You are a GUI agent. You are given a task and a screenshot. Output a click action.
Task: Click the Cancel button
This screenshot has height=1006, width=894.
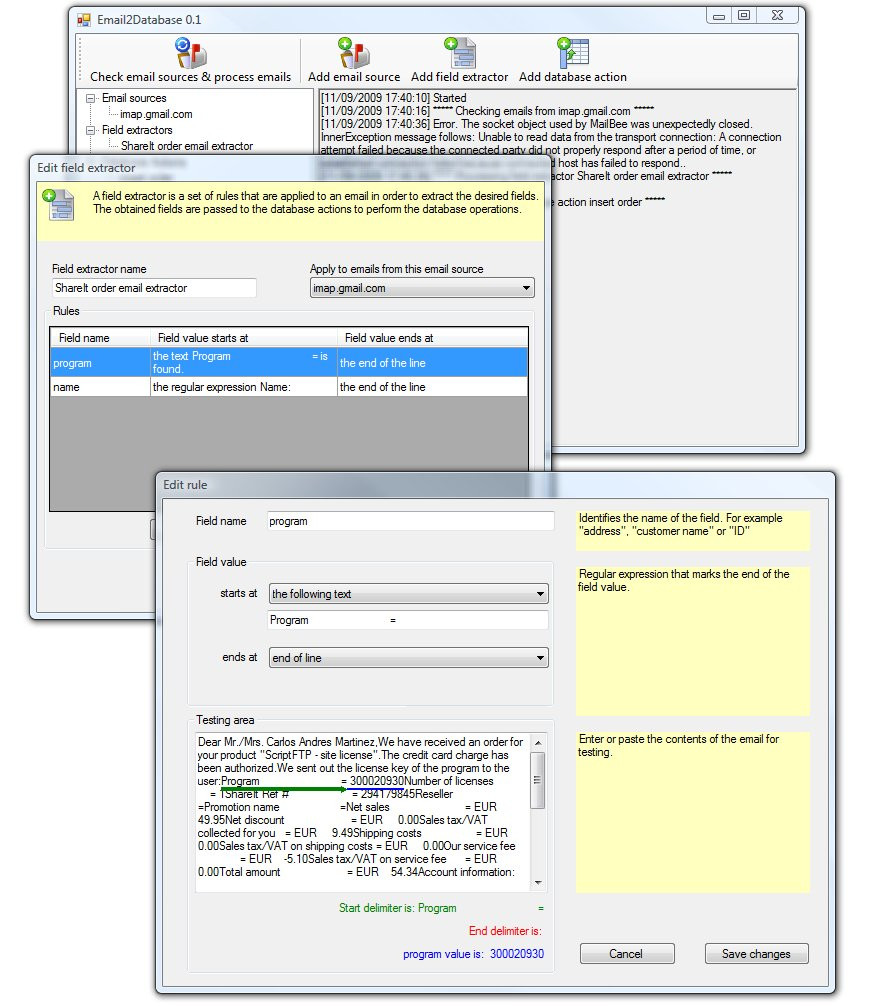pos(627,954)
